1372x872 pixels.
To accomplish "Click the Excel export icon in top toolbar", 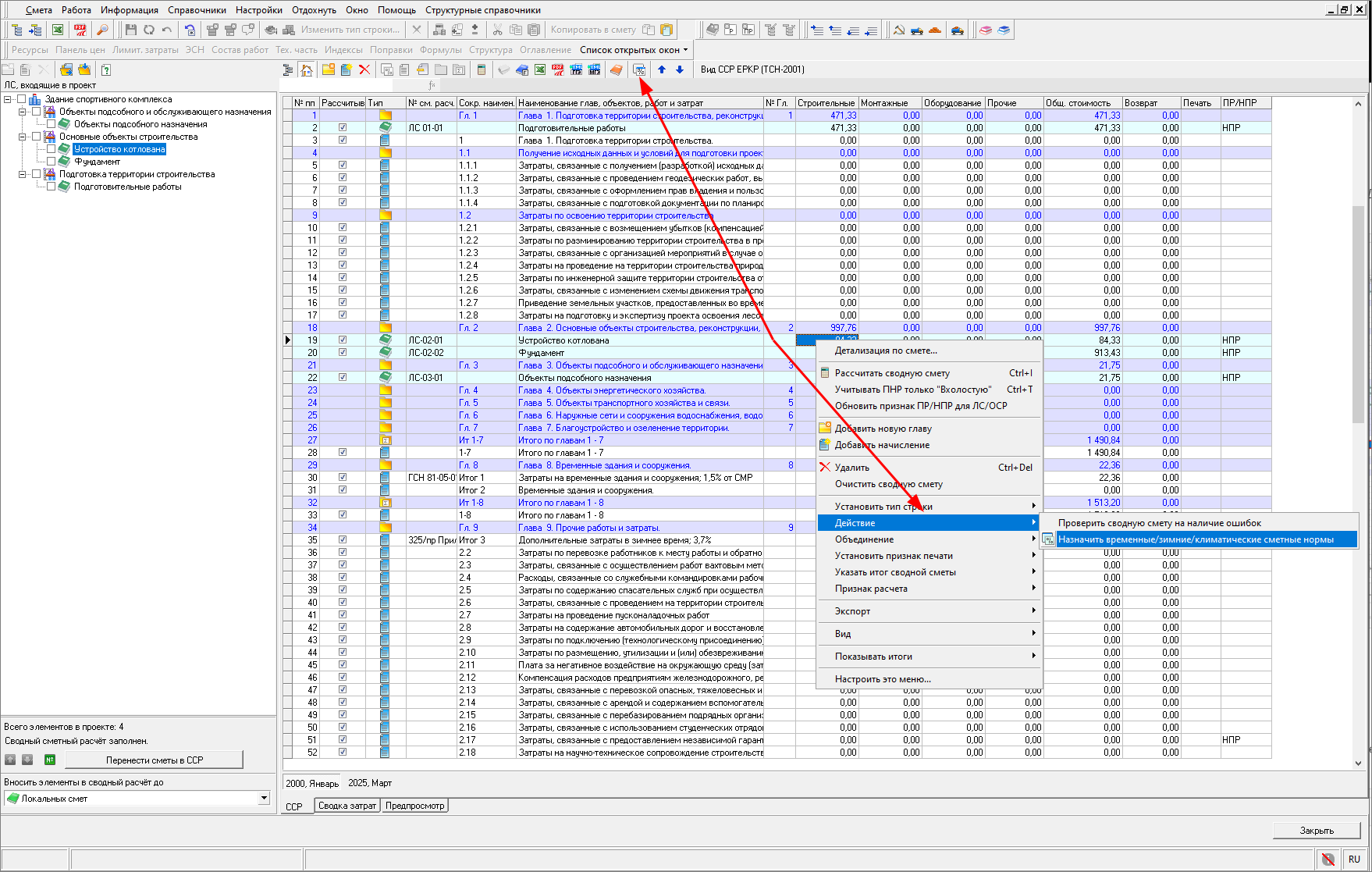I will [58, 30].
